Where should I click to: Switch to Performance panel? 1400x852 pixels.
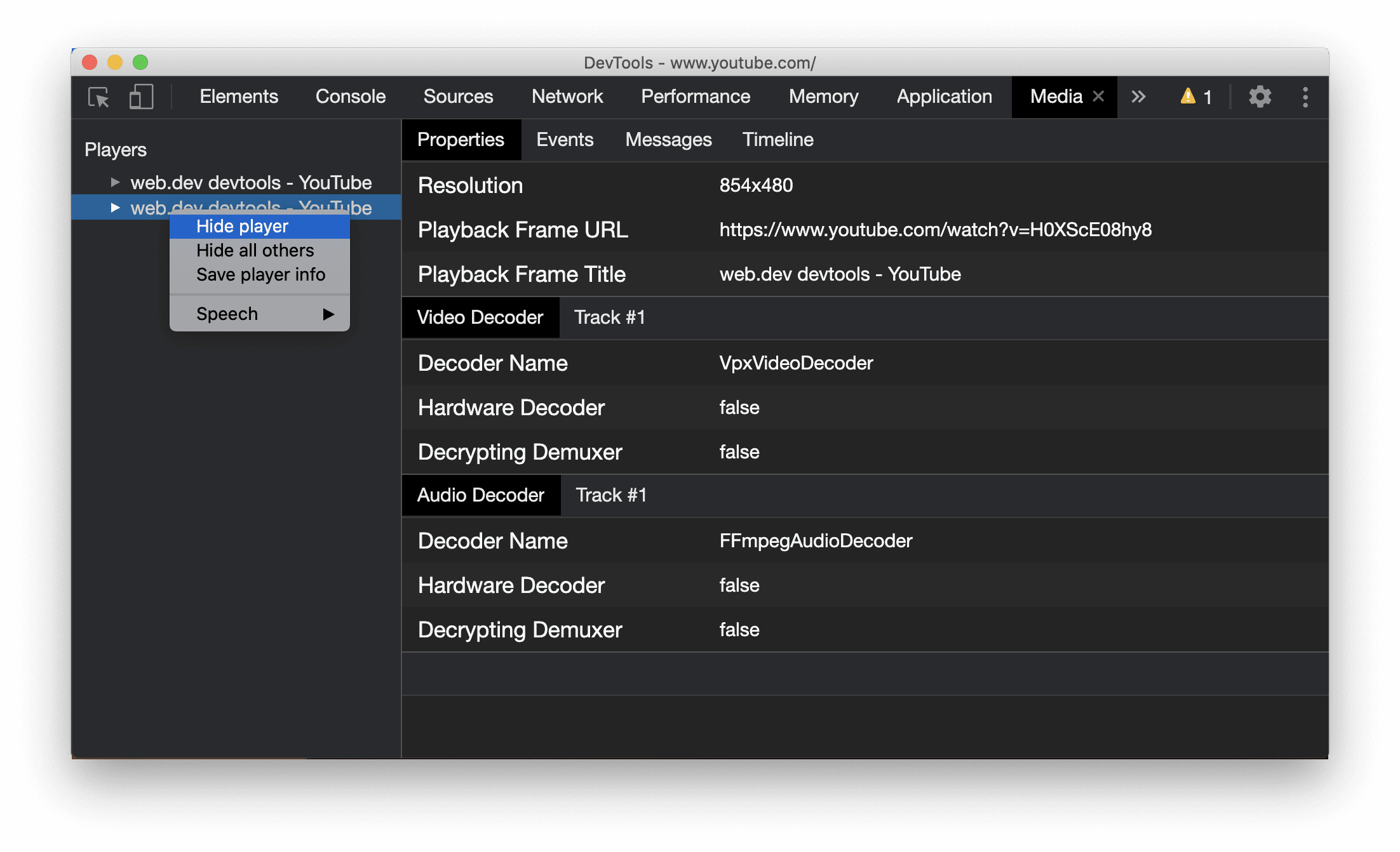pos(695,97)
